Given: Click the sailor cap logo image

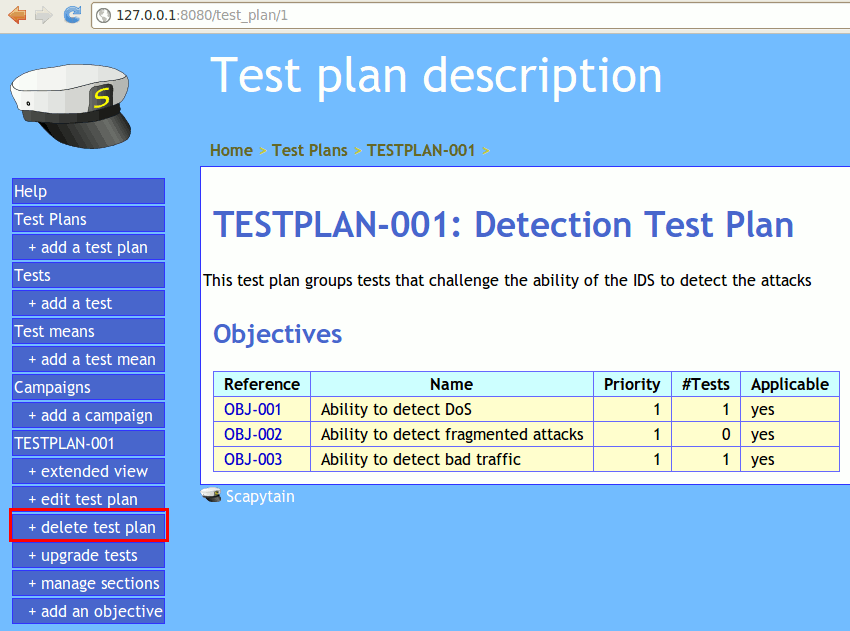Looking at the screenshot, I should pos(74,99).
